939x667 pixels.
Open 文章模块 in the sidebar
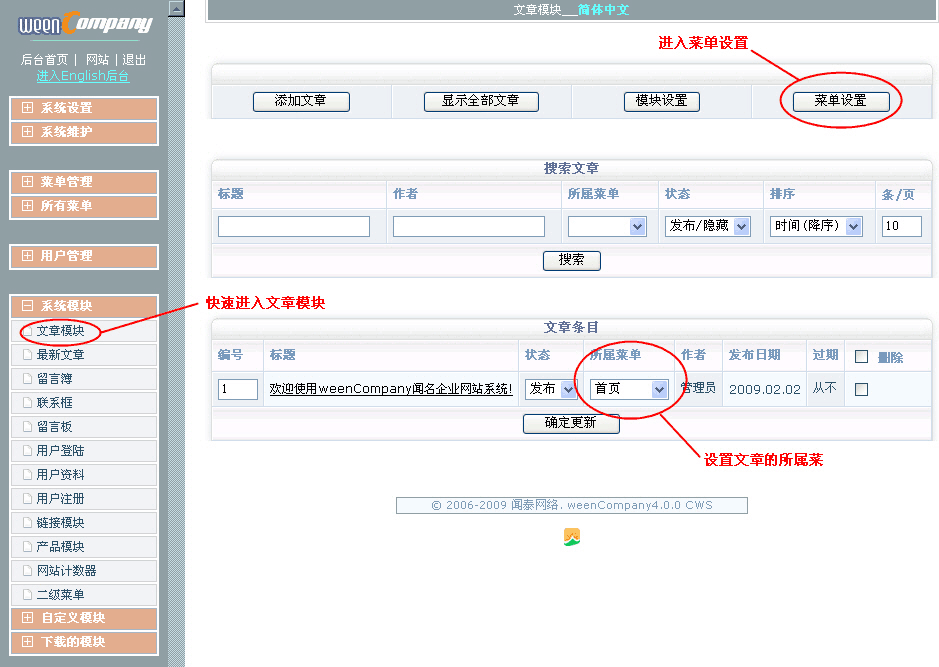point(84,331)
